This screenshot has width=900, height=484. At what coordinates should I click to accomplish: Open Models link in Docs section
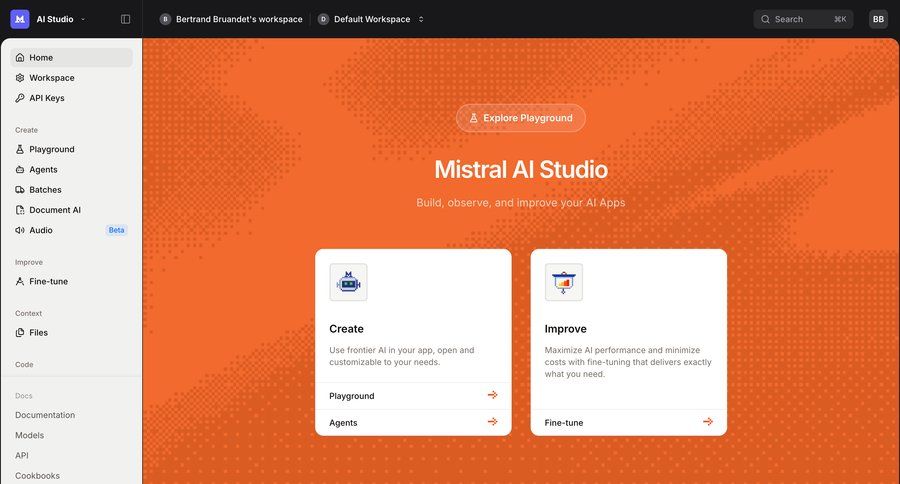click(x=29, y=435)
